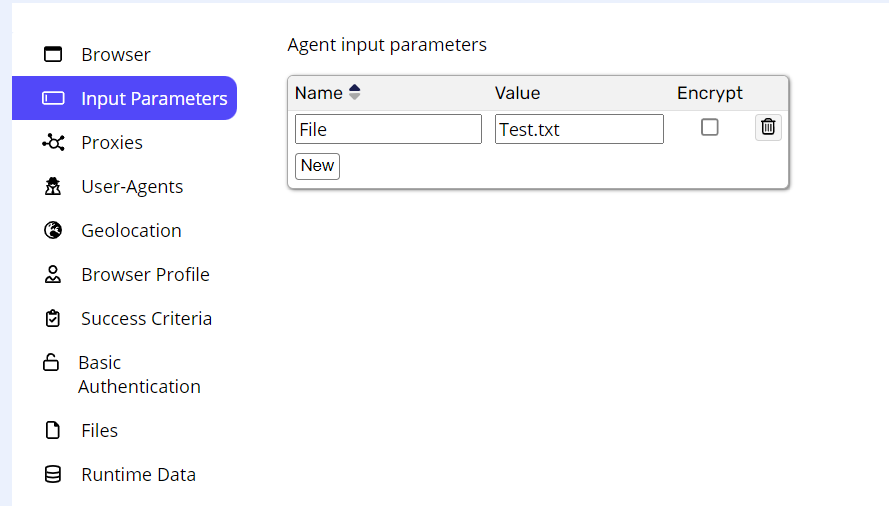Image resolution: width=889 pixels, height=506 pixels.
Task: Click the Name field containing File
Action: coord(388,129)
